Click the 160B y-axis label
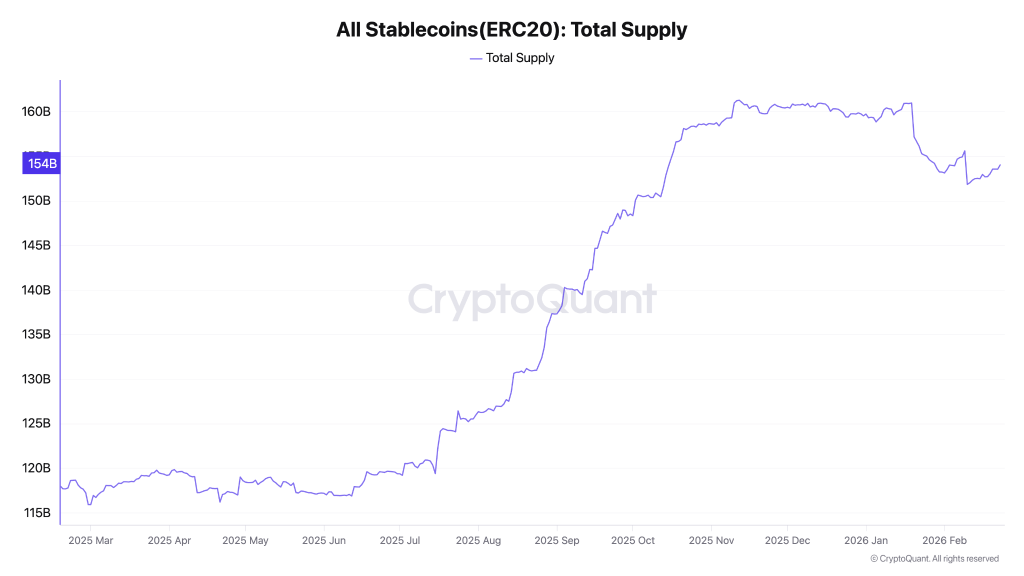 tap(36, 111)
